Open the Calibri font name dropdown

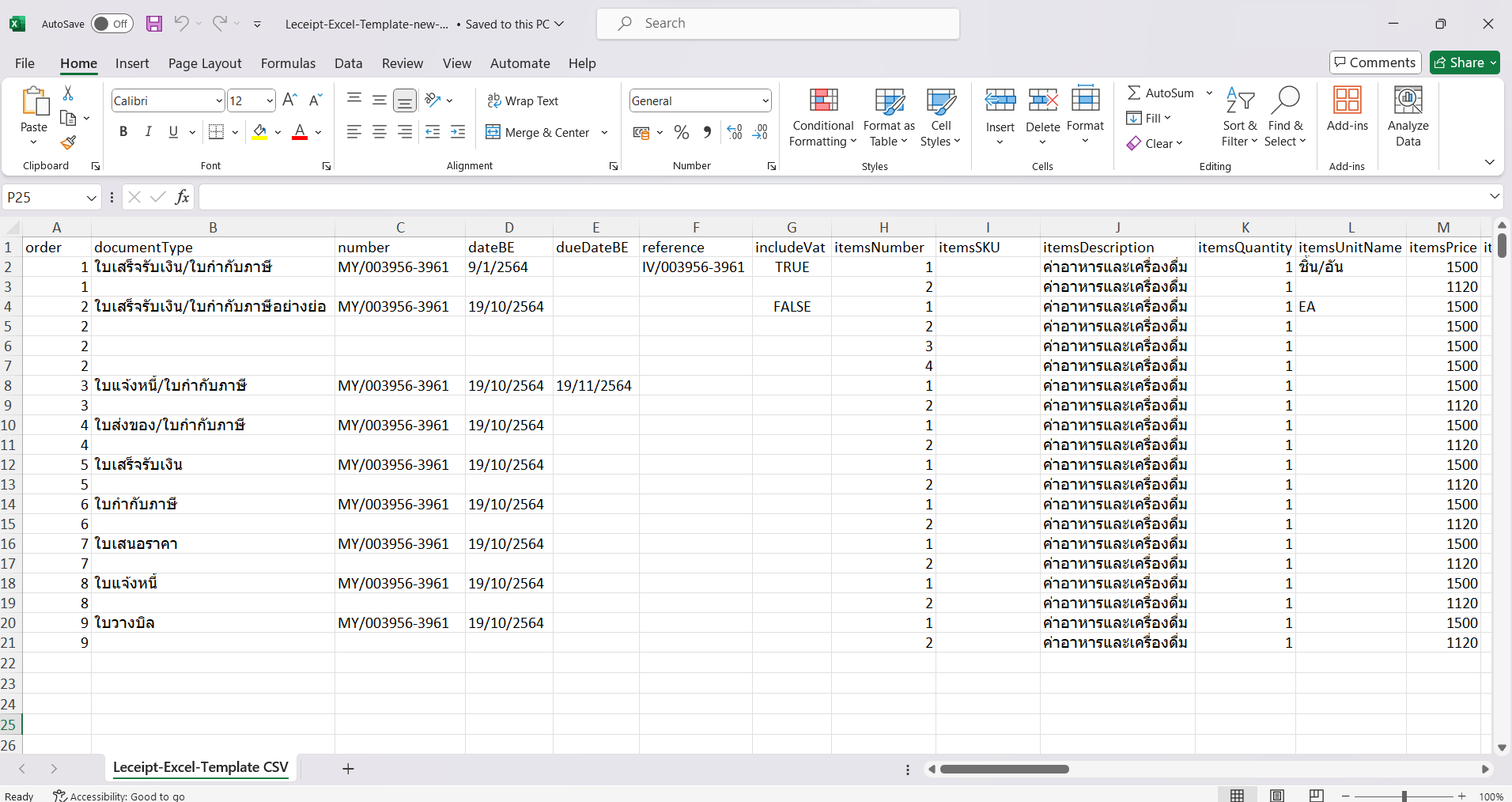coord(219,100)
